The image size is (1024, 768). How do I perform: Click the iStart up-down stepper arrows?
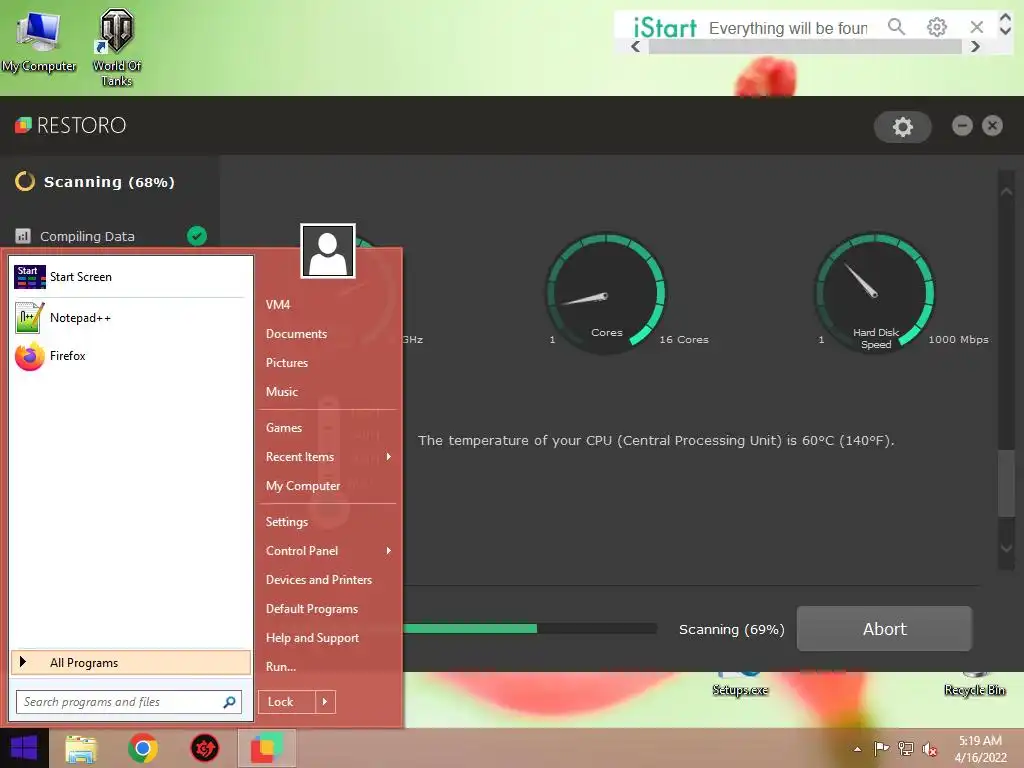1005,23
